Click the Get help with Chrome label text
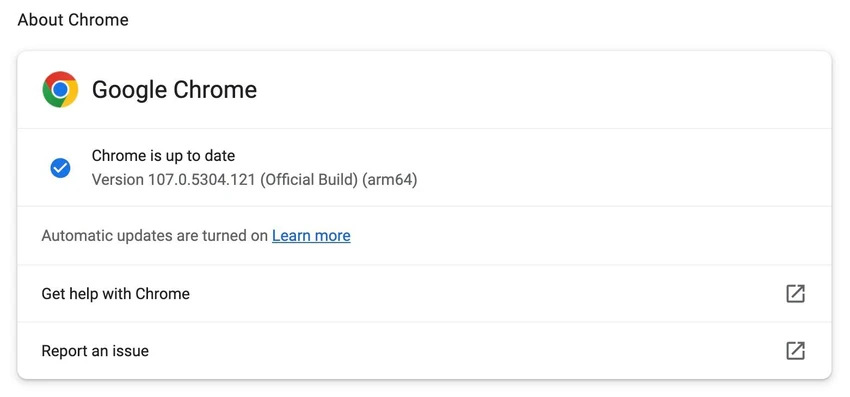 point(115,294)
